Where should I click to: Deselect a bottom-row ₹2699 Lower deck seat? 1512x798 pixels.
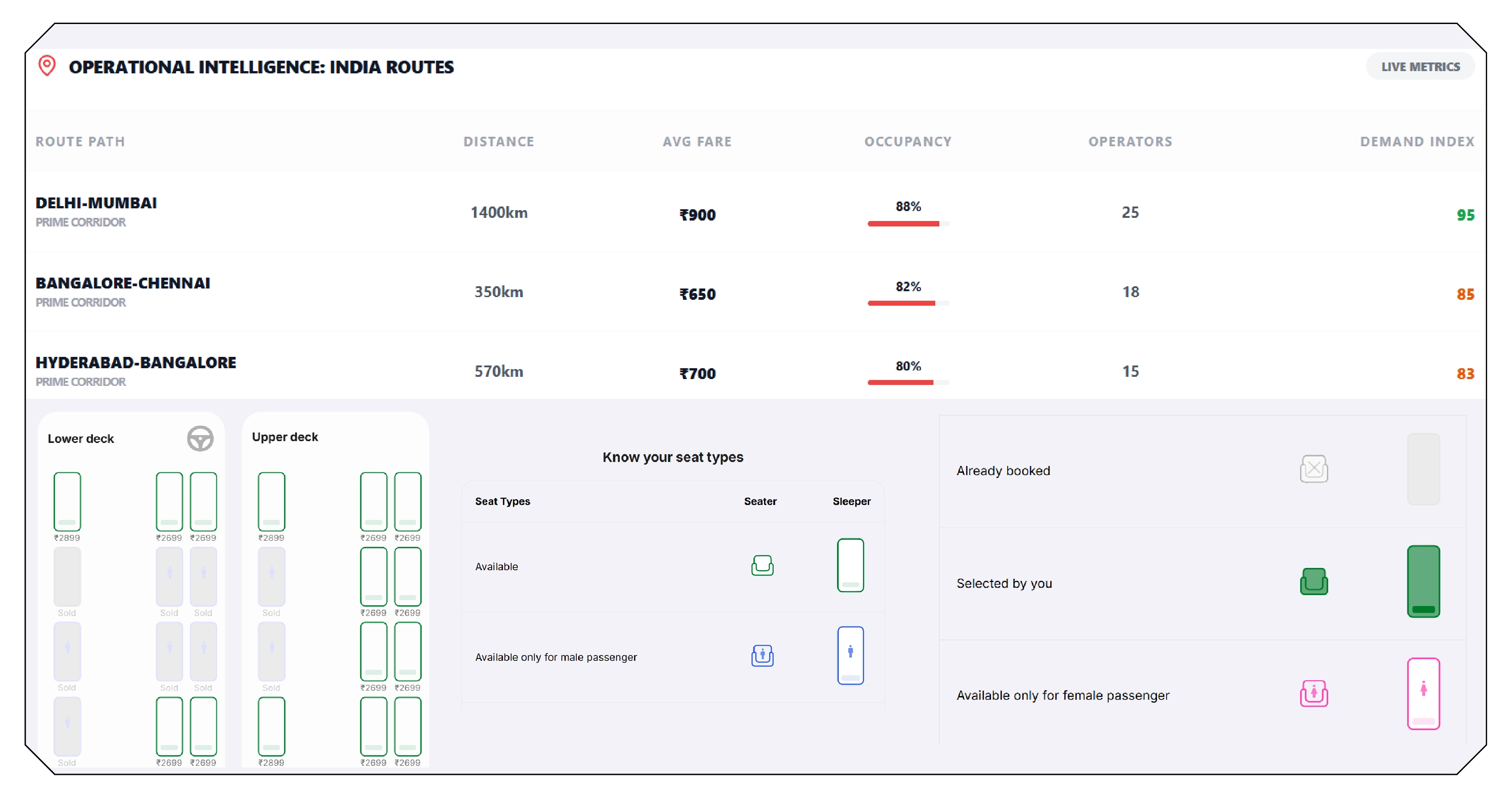point(169,726)
